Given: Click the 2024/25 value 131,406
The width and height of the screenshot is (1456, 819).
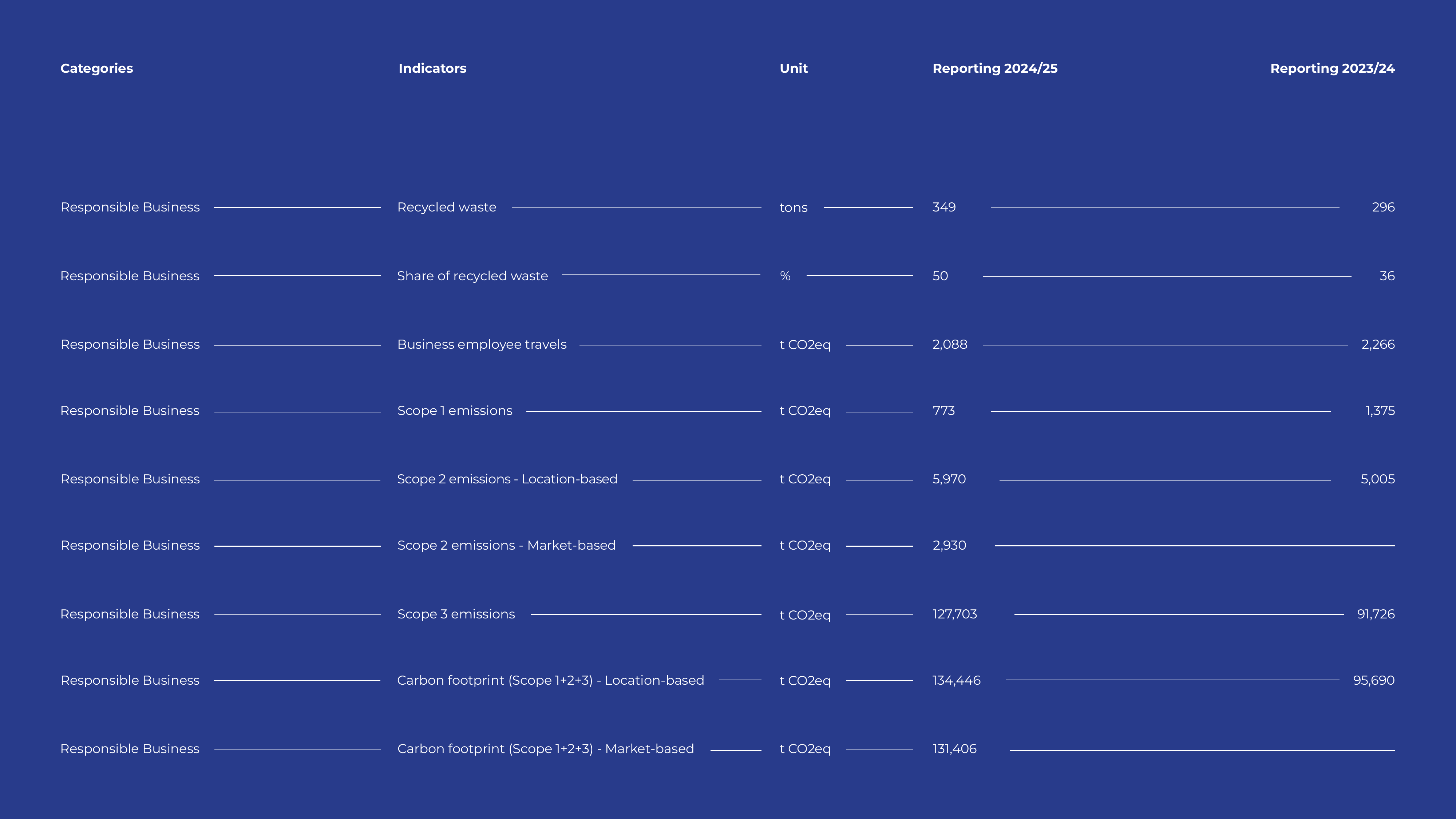Looking at the screenshot, I should point(954,748).
